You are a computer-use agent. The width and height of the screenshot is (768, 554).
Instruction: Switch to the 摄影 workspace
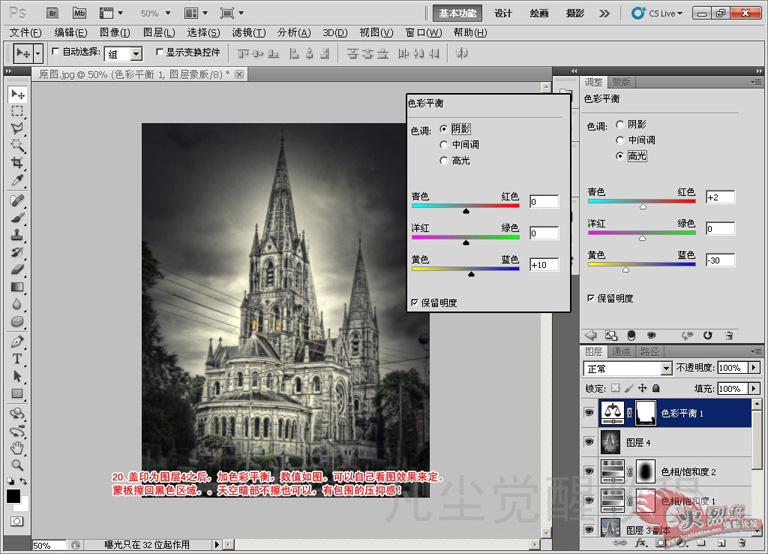point(575,13)
